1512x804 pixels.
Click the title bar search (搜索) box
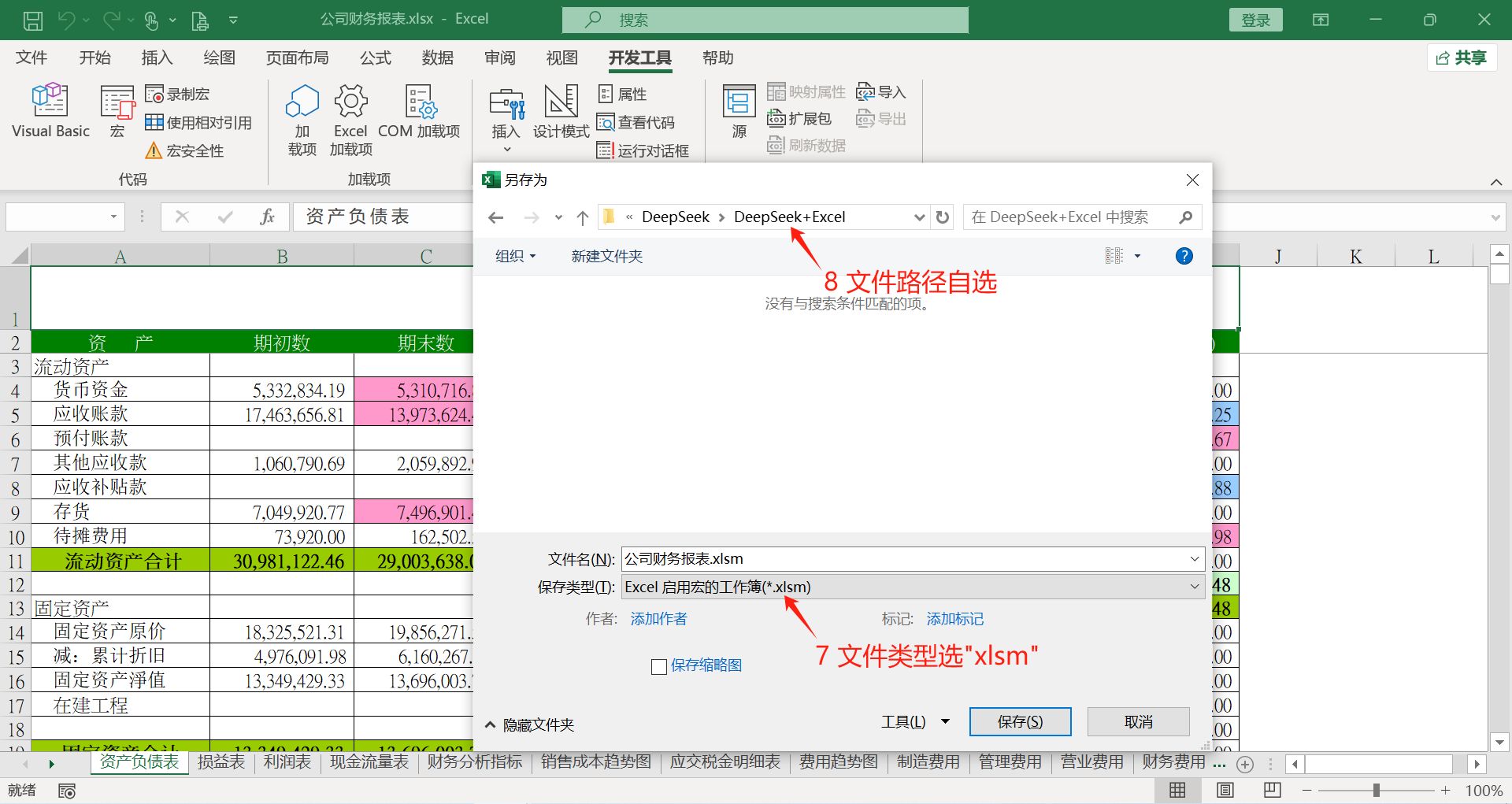click(765, 20)
